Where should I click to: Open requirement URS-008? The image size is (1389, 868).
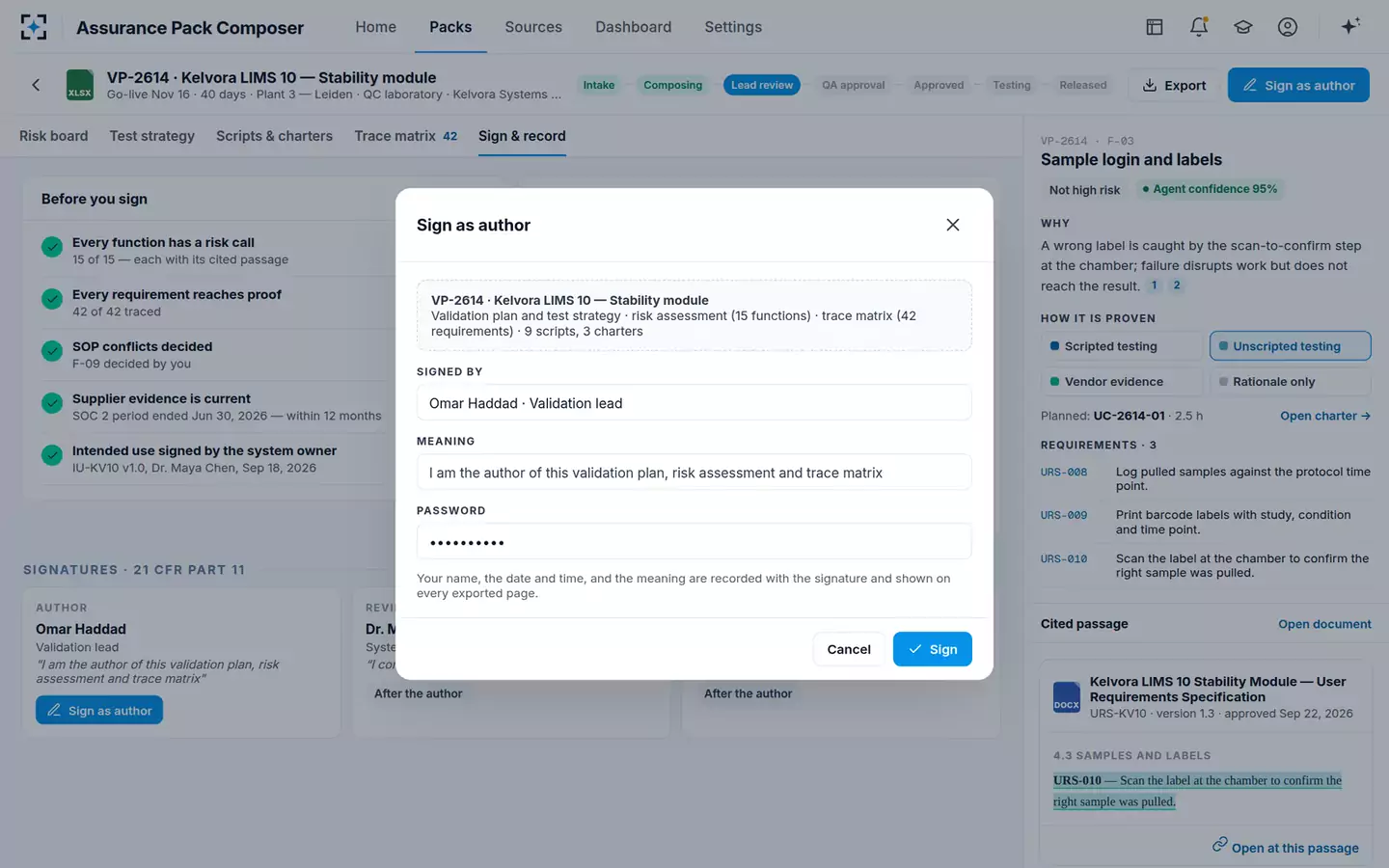point(1206,478)
